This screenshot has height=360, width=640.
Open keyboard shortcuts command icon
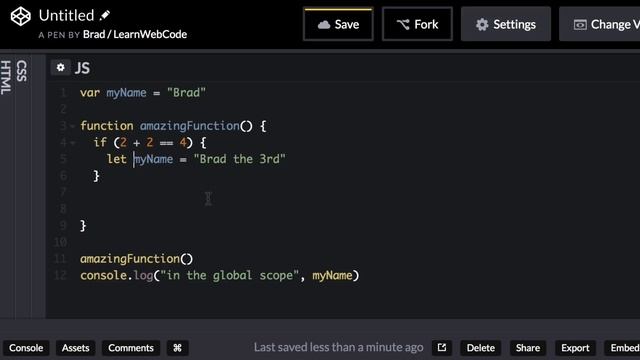[177, 348]
